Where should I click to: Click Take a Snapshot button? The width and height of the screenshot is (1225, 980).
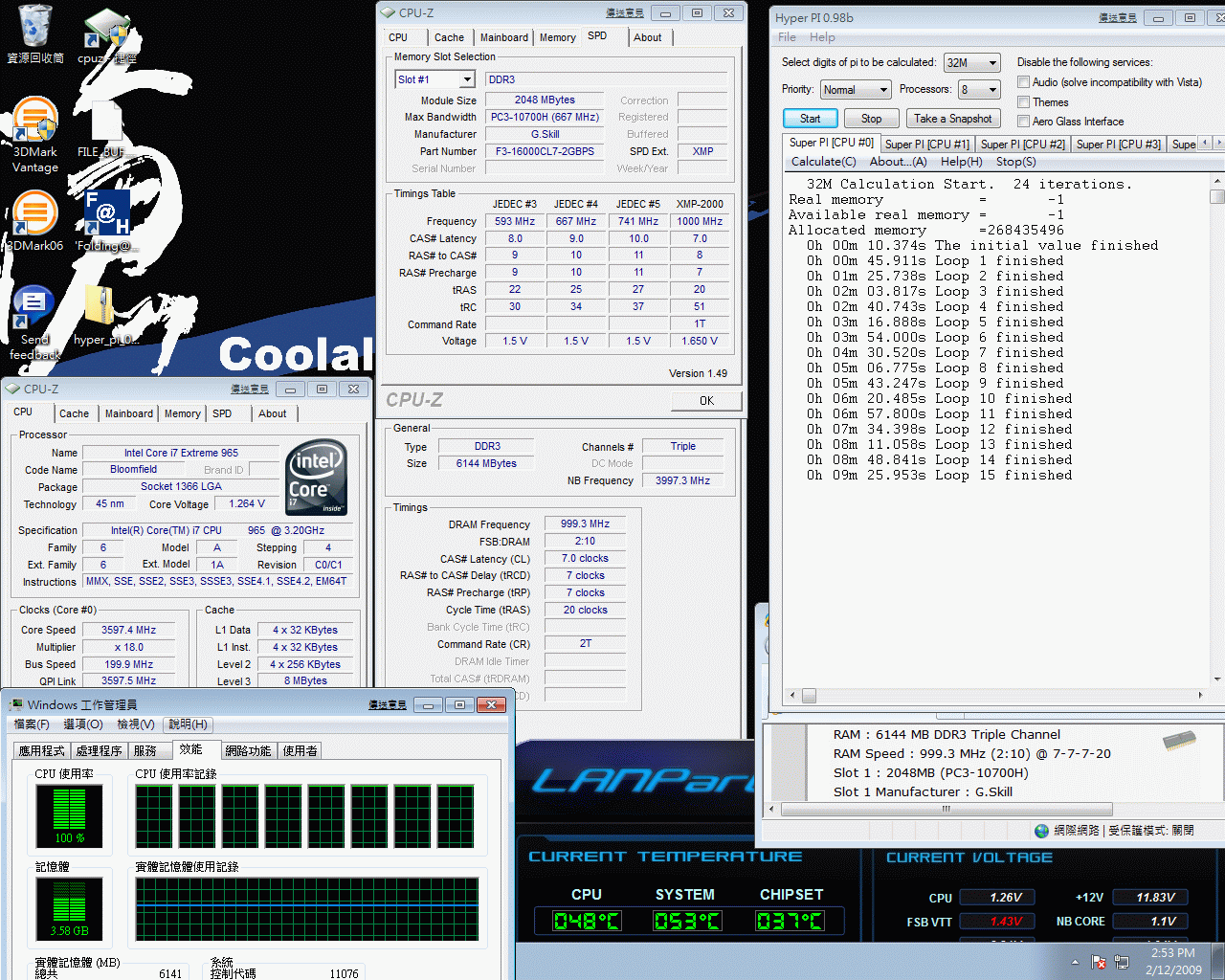point(952,119)
